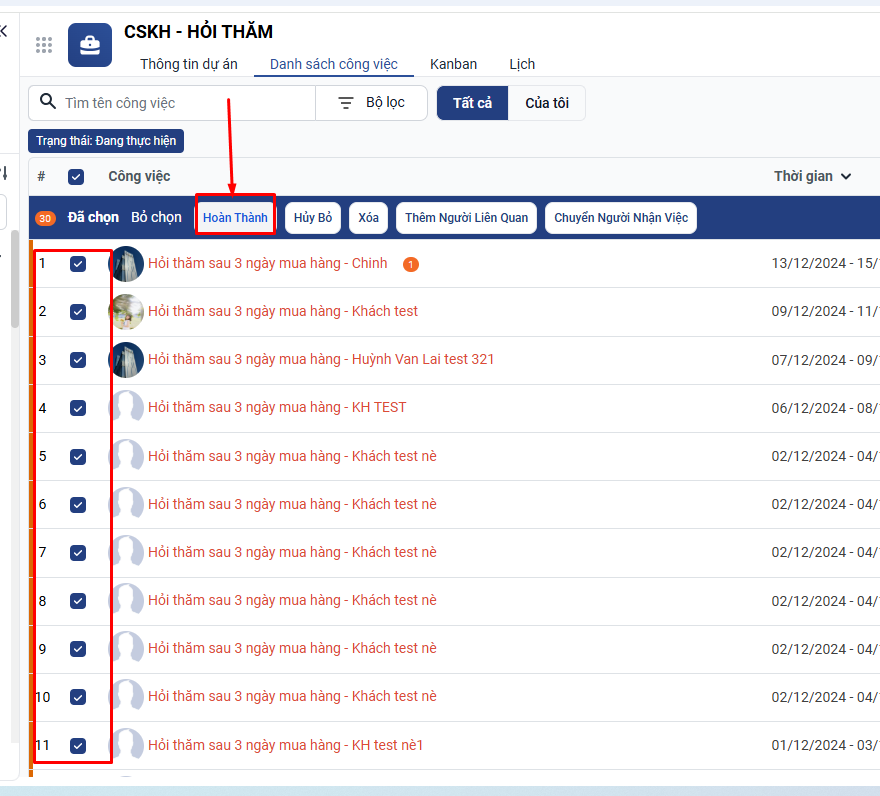Focus the Tìm tên công việc search field
This screenshot has width=880, height=796.
coord(185,103)
